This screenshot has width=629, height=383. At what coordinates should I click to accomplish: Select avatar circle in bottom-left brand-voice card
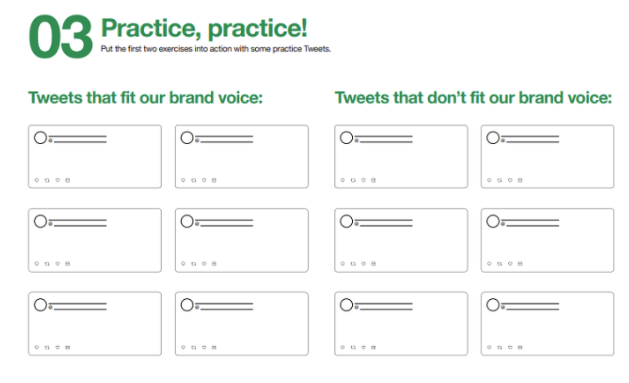click(x=41, y=305)
